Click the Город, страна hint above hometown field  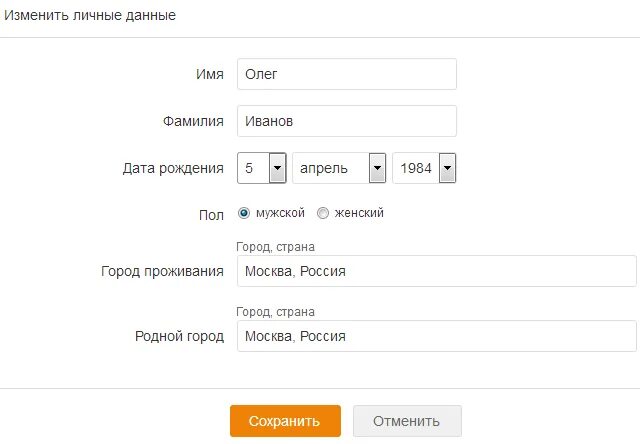(275, 312)
